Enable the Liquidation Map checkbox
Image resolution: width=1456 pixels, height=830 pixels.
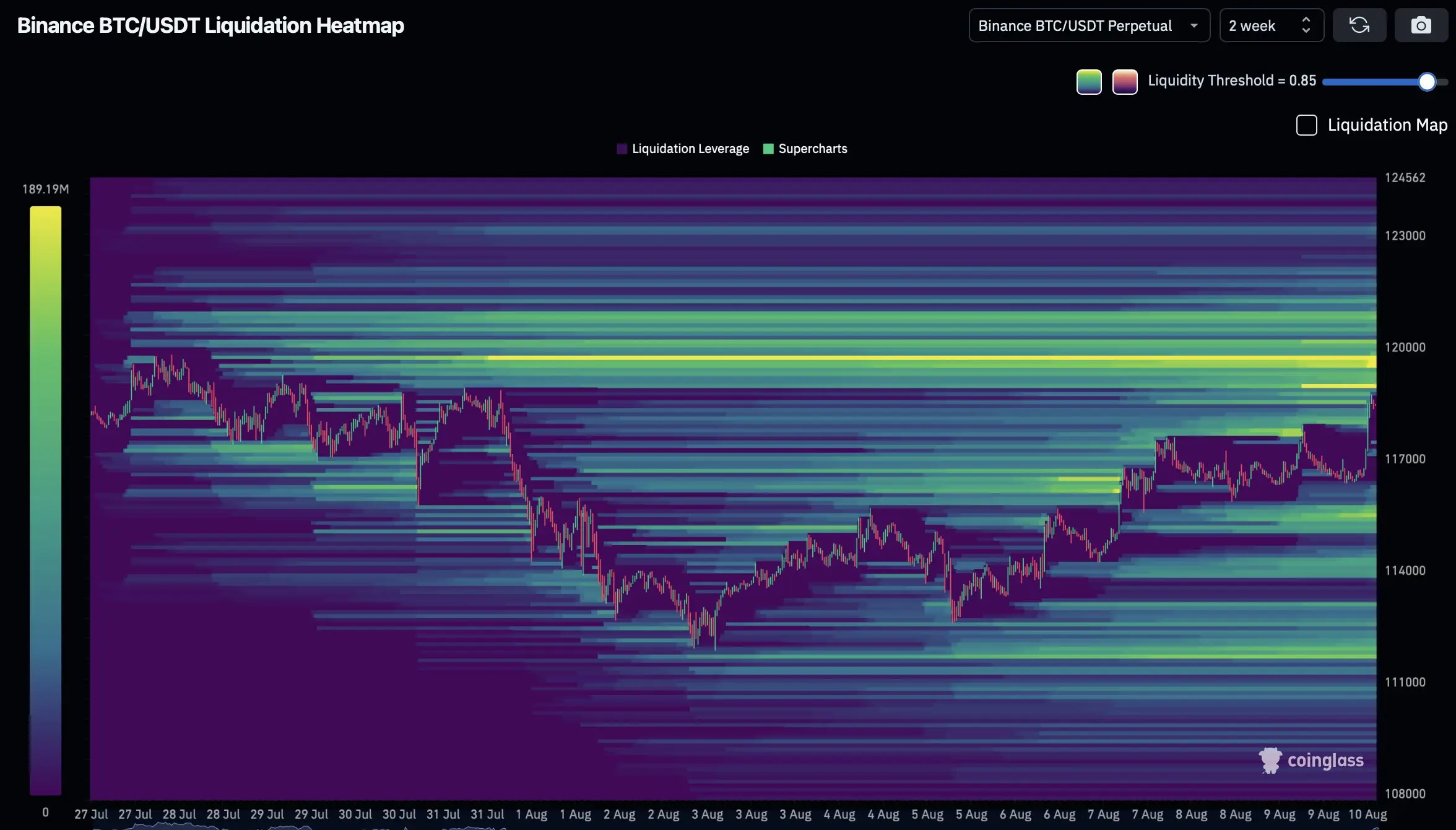(x=1306, y=125)
